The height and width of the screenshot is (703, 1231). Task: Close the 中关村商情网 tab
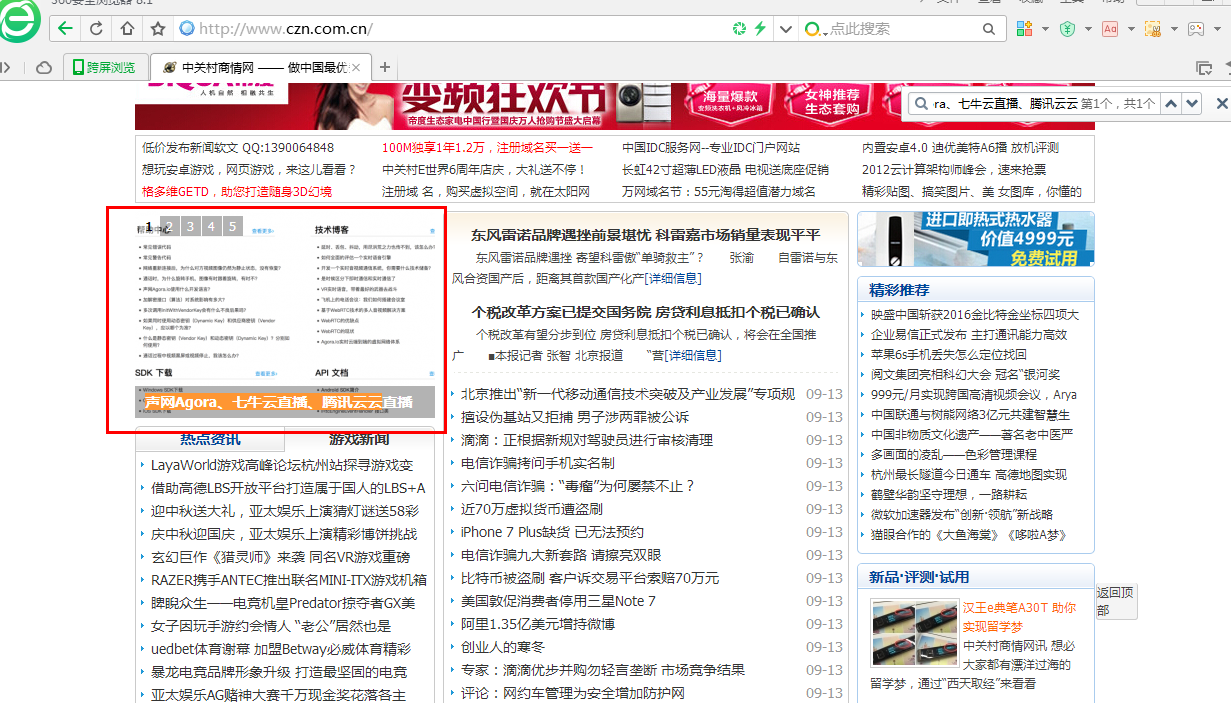pyautogui.click(x=356, y=68)
